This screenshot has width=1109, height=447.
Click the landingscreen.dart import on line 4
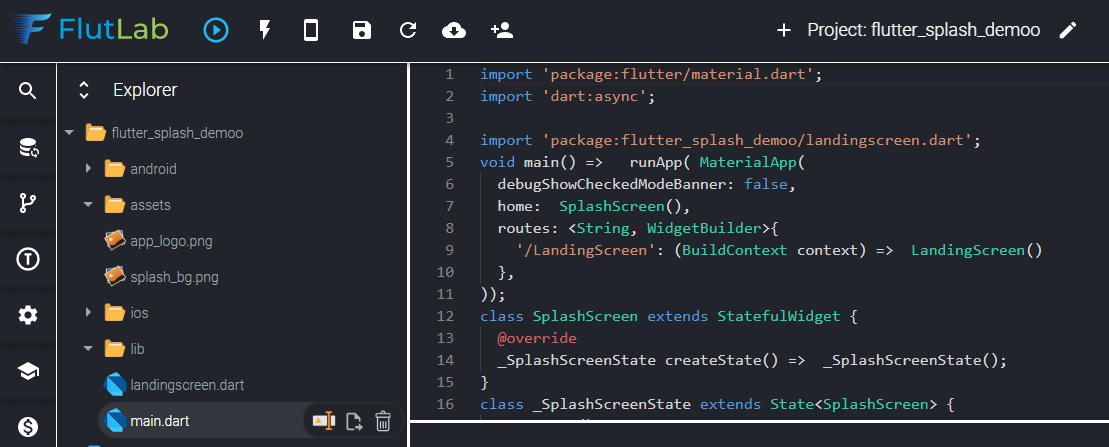(x=756, y=140)
